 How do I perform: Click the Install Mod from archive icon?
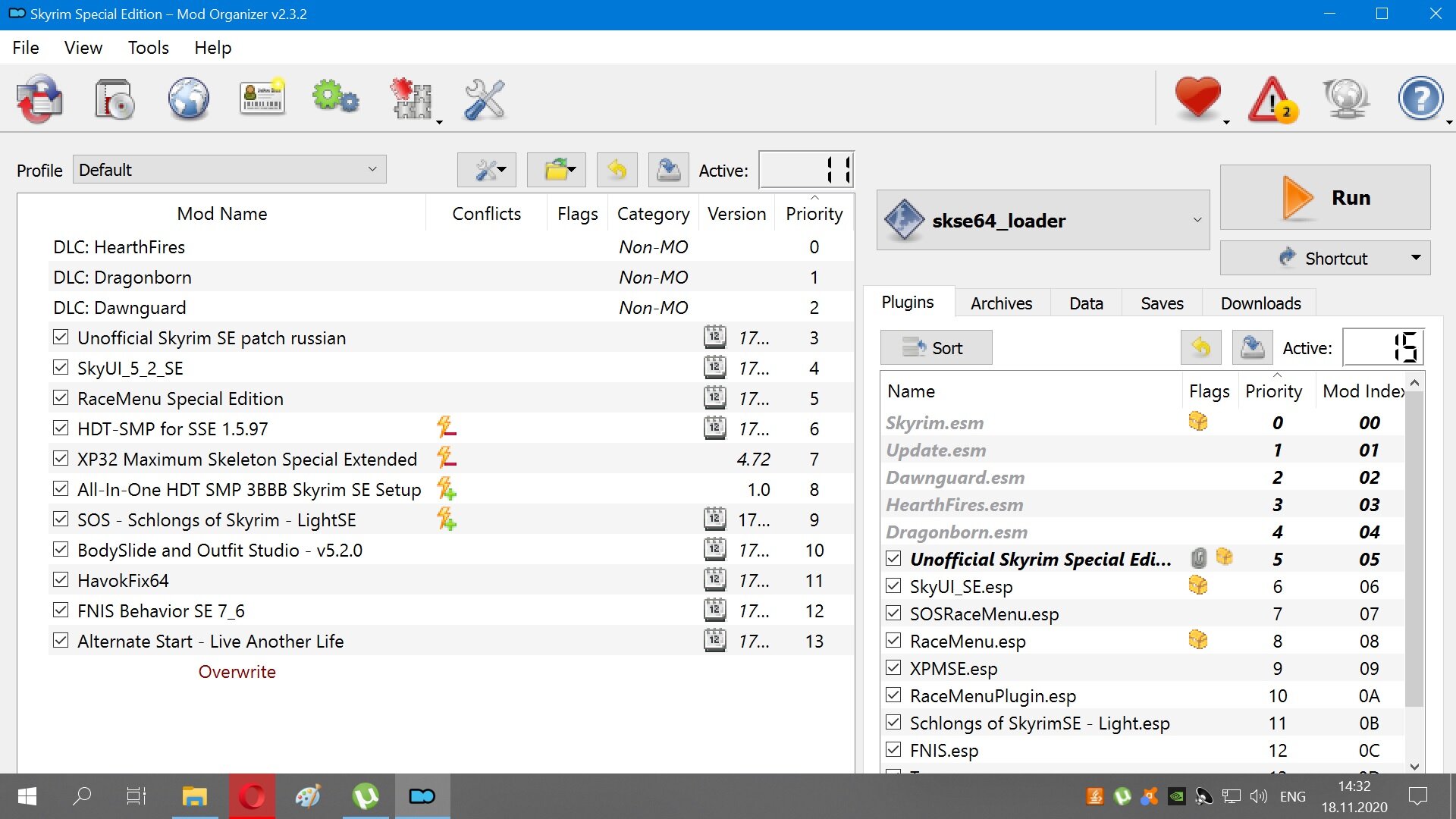tap(114, 99)
